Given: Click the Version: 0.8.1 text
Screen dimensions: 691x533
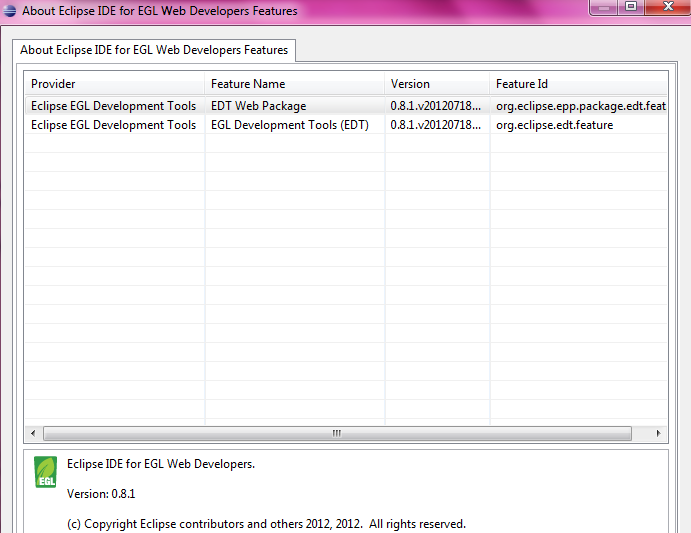Looking at the screenshot, I should tap(101, 494).
